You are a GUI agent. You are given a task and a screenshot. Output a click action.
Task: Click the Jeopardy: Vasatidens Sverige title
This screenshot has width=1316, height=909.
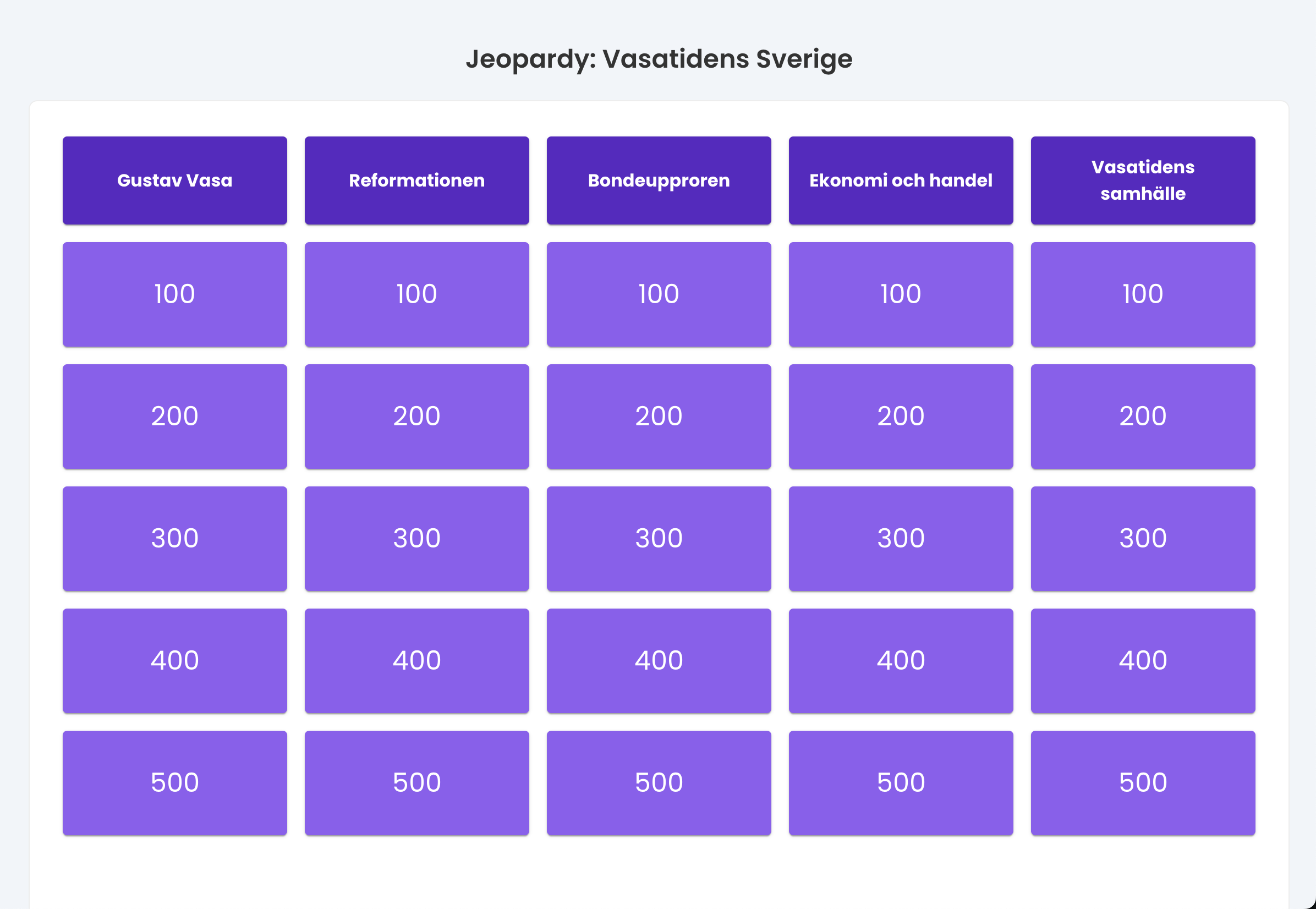point(659,59)
